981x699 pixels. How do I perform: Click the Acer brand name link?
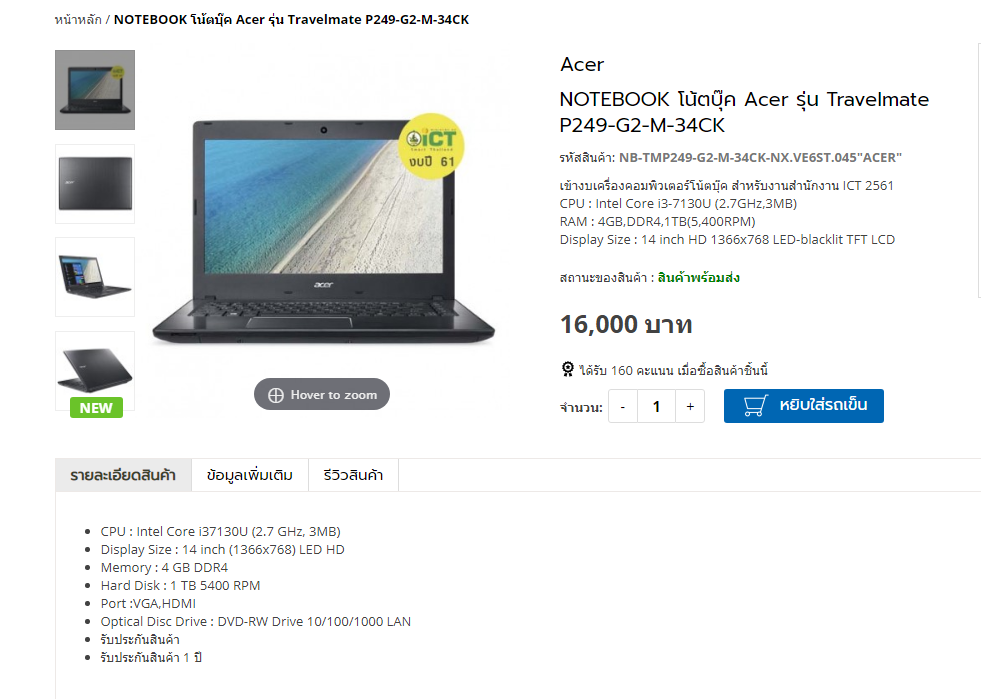(582, 64)
